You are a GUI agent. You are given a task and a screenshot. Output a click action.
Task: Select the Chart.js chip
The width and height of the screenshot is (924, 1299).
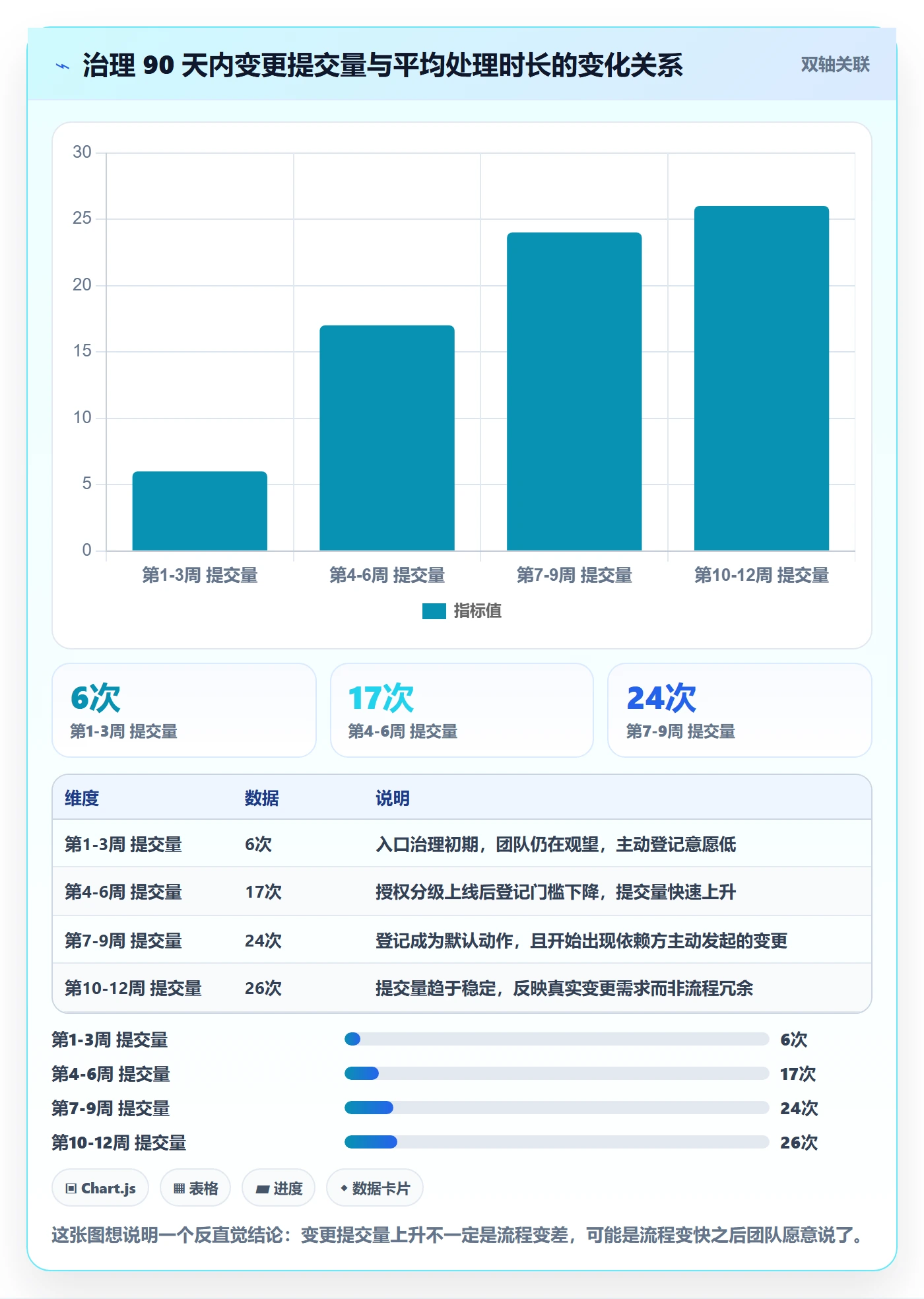(x=100, y=1188)
